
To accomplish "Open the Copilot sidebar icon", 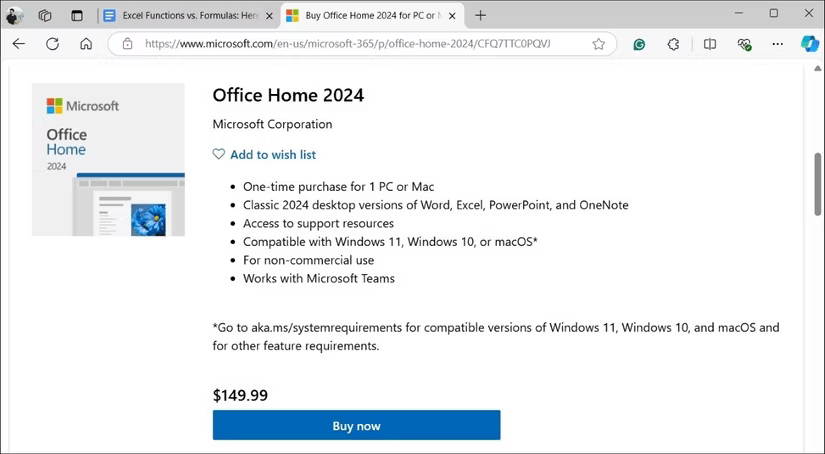I will tap(810, 44).
